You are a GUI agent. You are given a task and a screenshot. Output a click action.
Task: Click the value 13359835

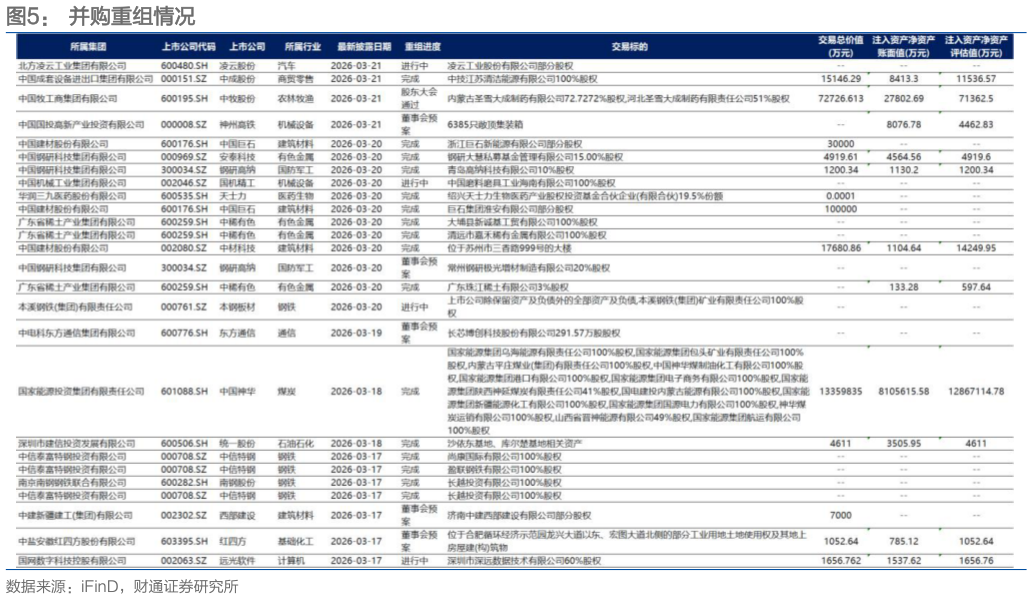tap(840, 392)
